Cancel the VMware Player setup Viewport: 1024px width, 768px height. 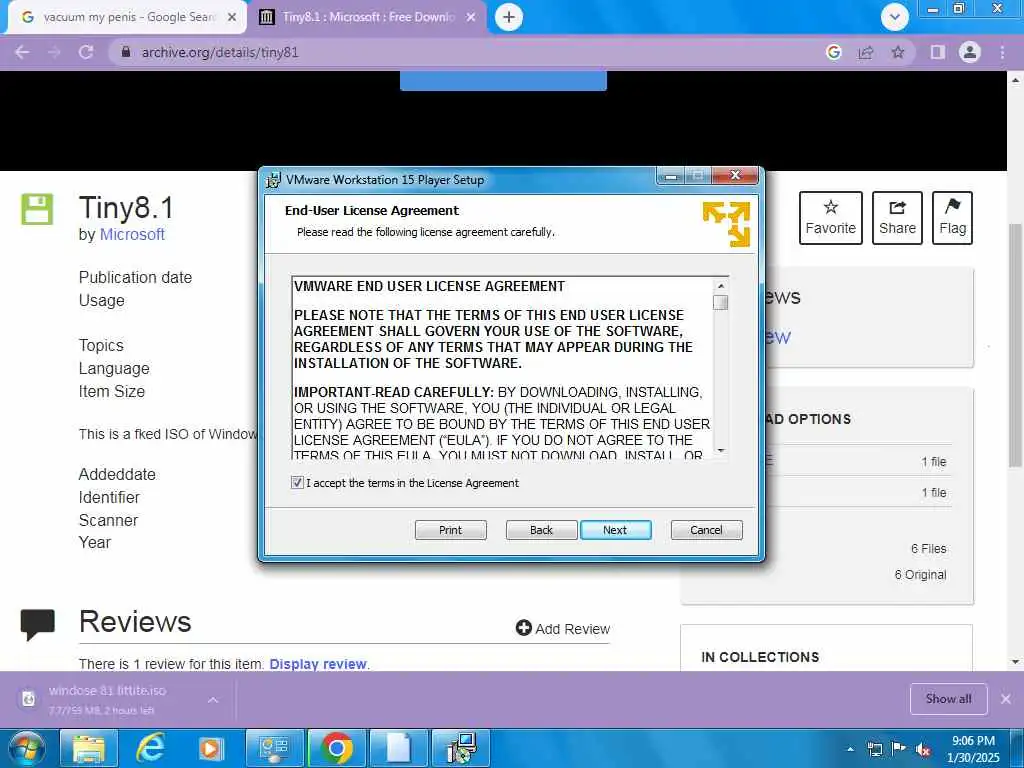[x=706, y=530]
